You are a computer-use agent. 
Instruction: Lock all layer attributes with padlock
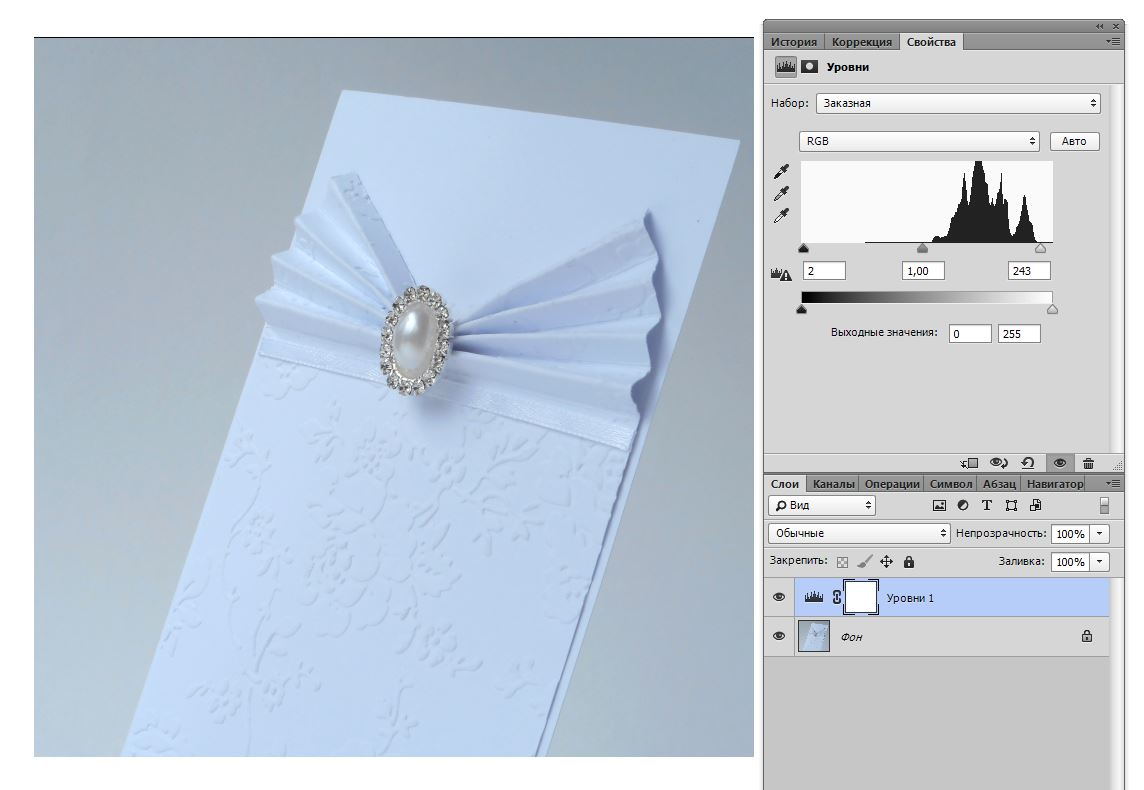point(908,562)
